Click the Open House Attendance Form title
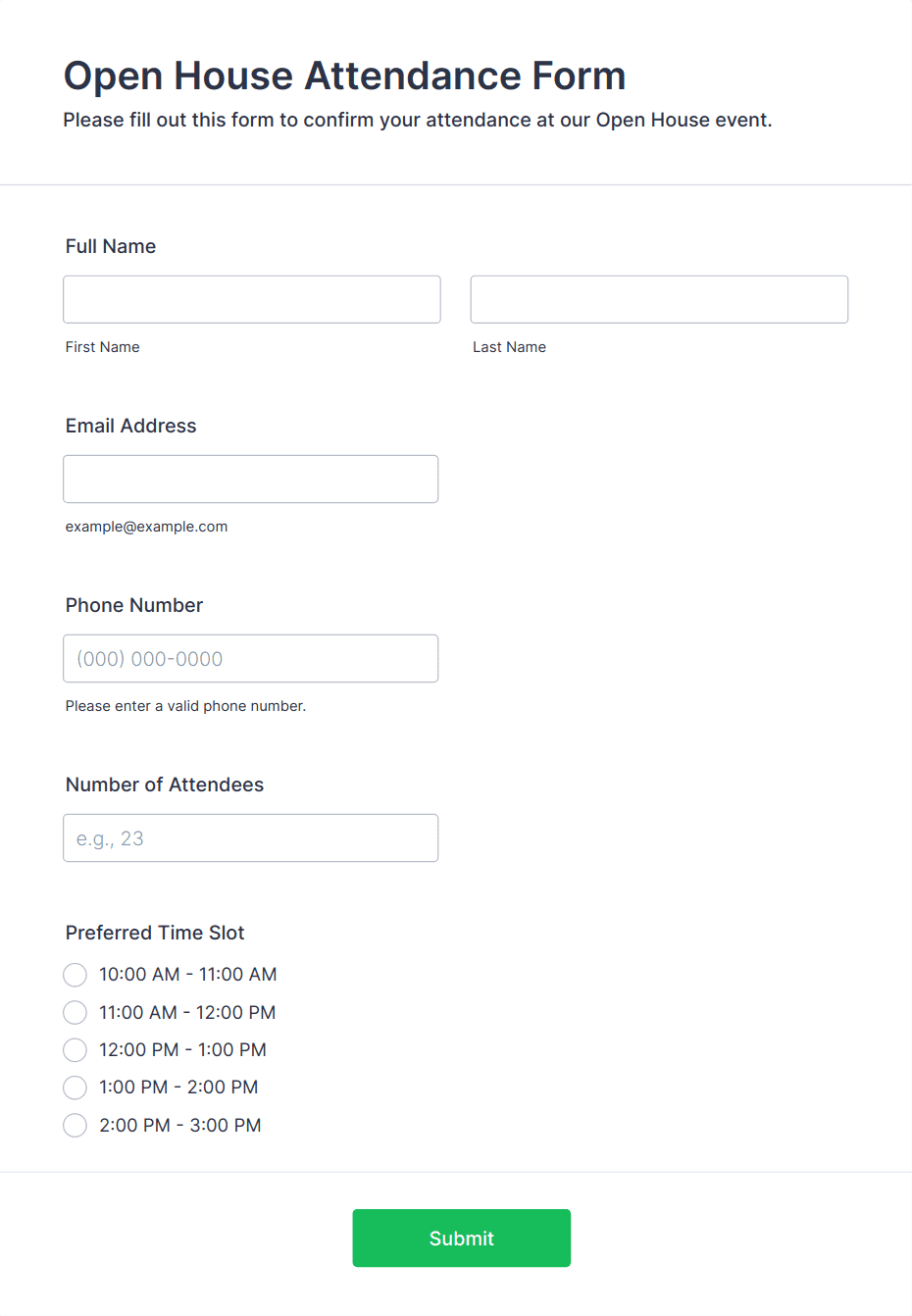This screenshot has width=912, height=1316. tap(344, 76)
